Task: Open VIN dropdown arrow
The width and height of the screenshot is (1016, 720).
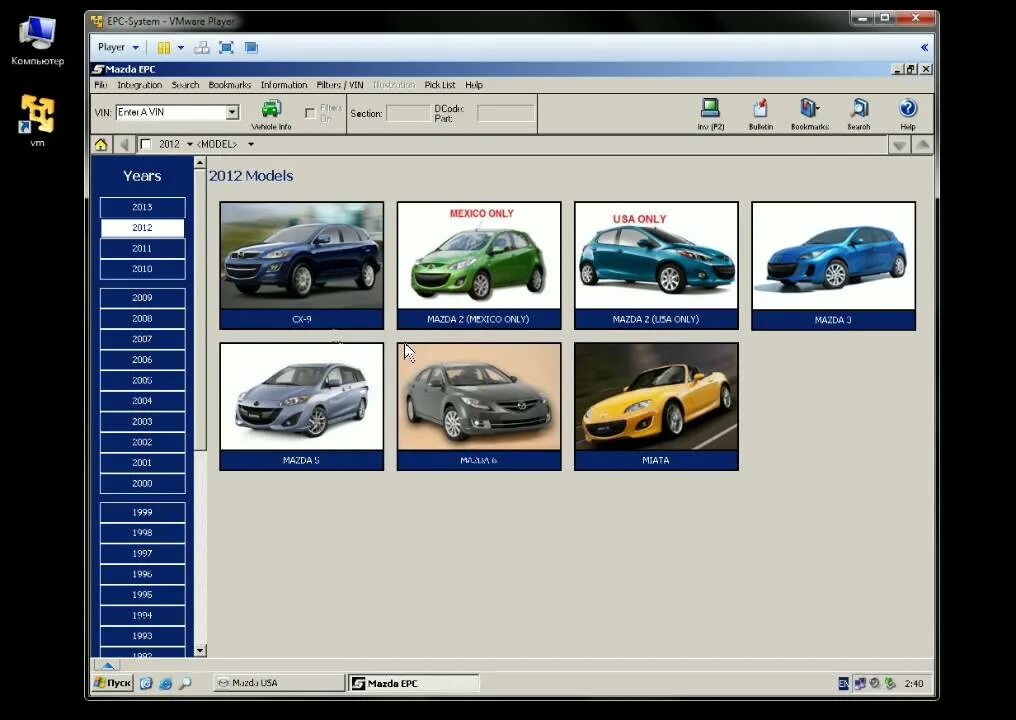Action: [232, 112]
